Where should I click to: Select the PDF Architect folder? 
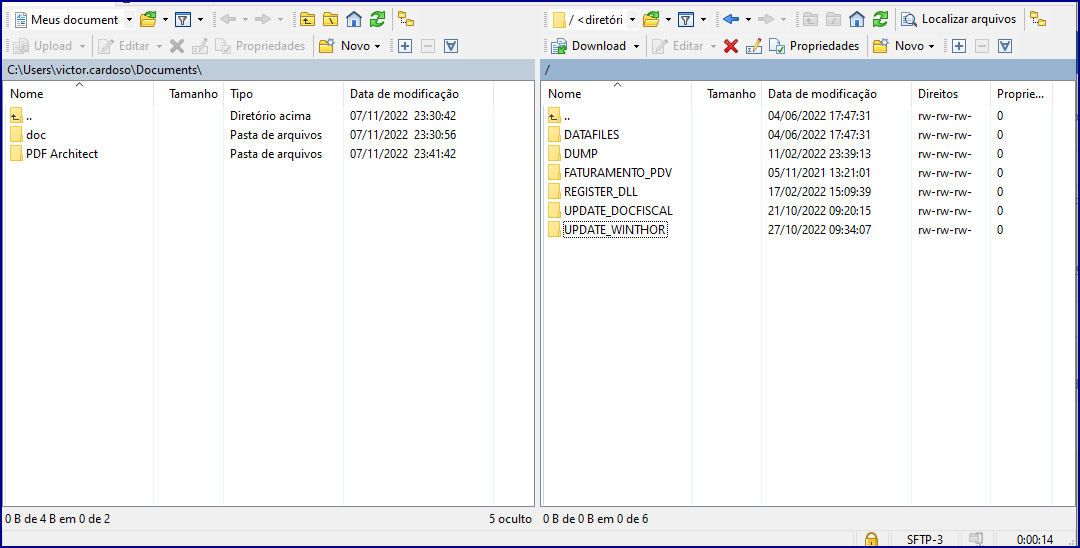coord(62,154)
